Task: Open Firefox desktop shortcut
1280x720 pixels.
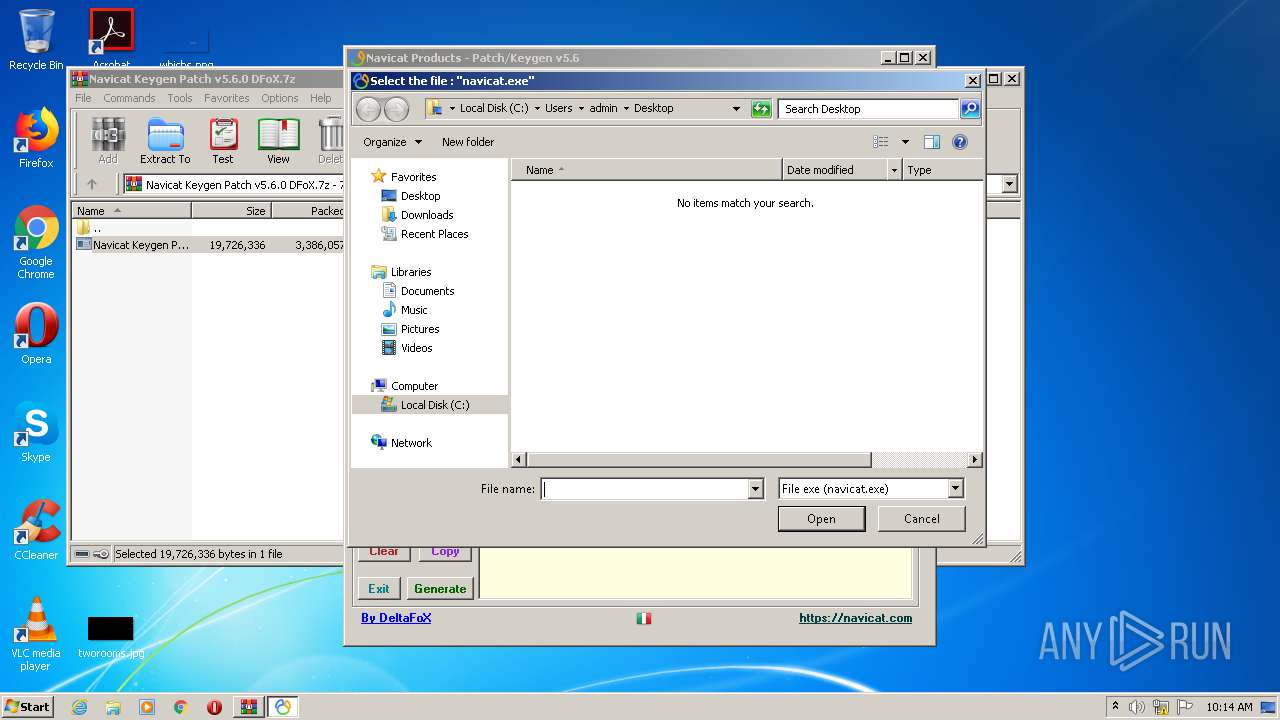Action: pos(36,138)
